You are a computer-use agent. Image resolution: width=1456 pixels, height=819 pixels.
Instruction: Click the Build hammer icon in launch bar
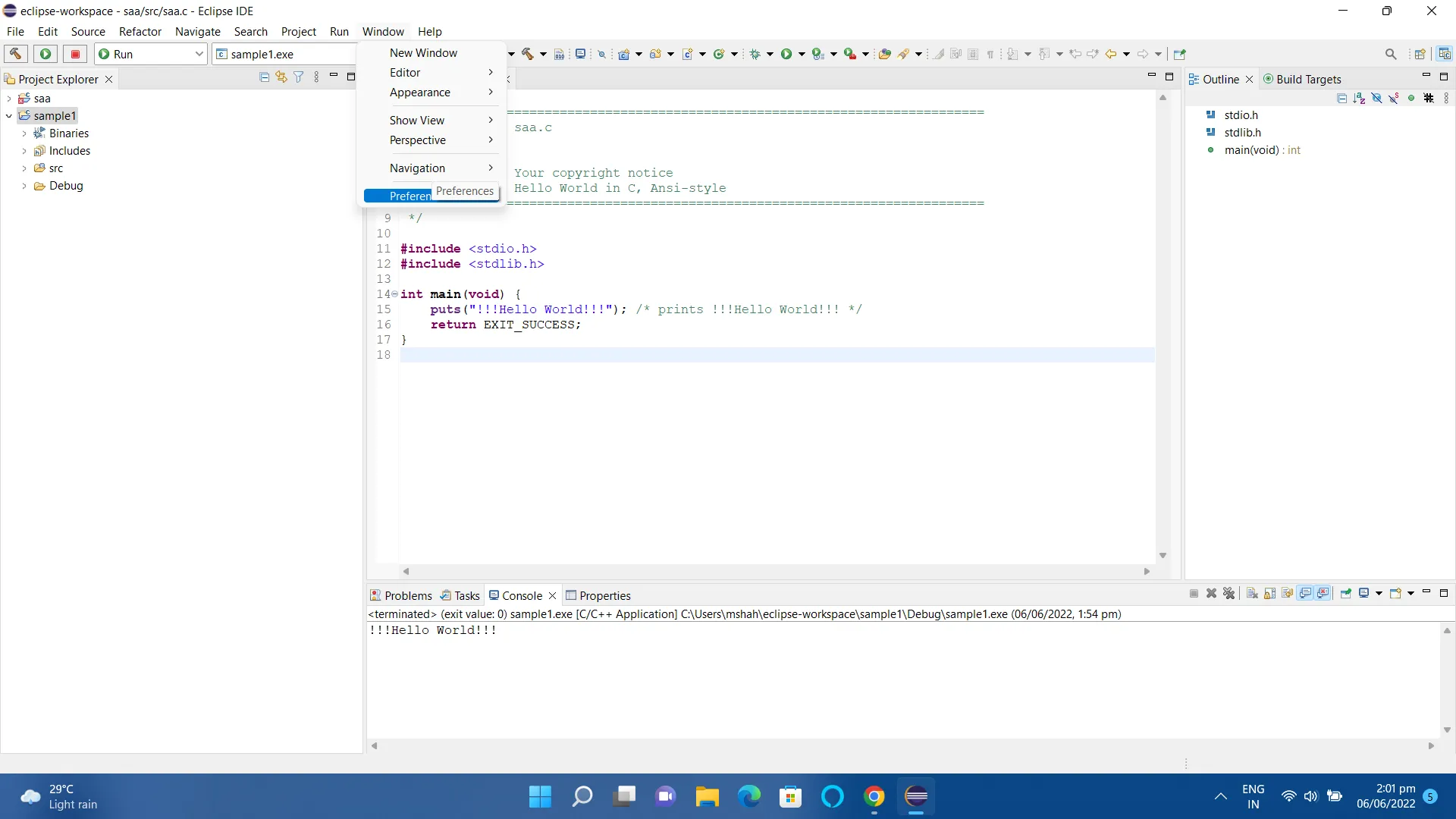pos(16,54)
